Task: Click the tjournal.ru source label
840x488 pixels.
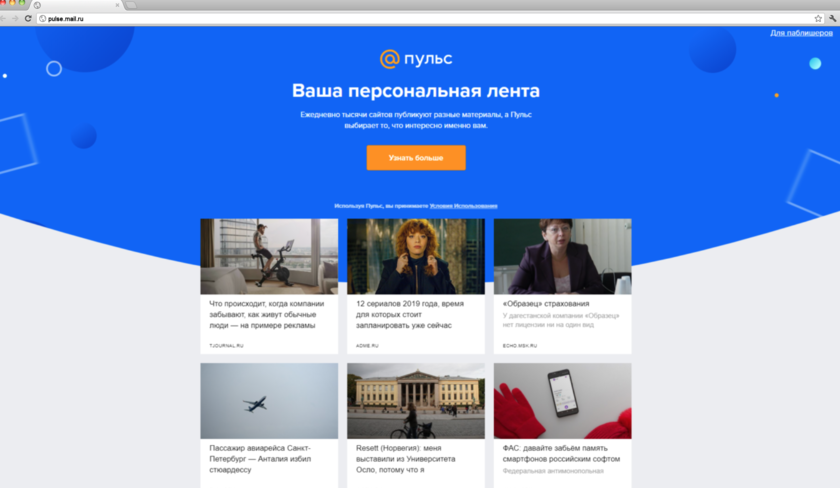Action: pyautogui.click(x=226, y=345)
